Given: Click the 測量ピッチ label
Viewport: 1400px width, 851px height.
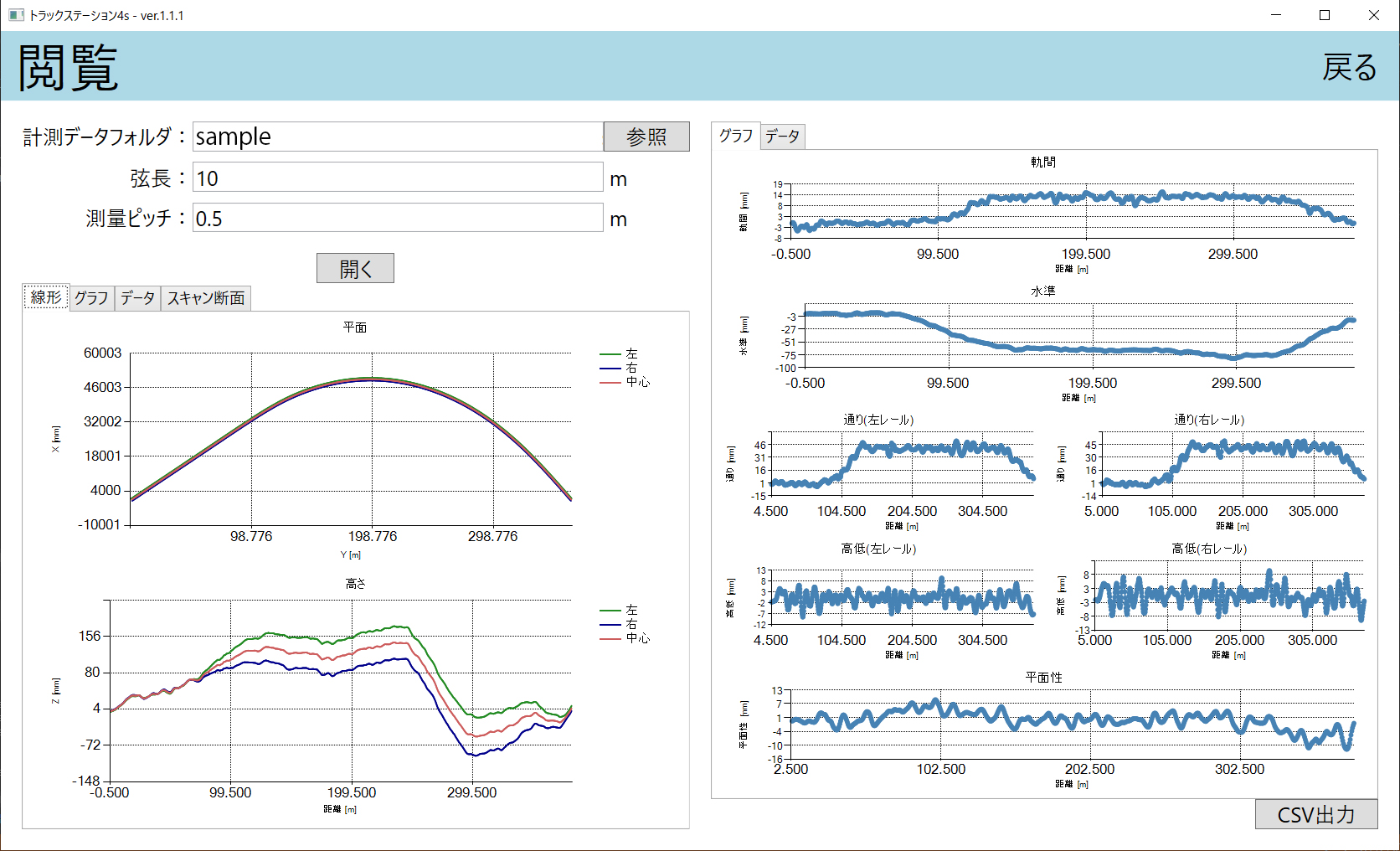Looking at the screenshot, I should click(x=136, y=218).
